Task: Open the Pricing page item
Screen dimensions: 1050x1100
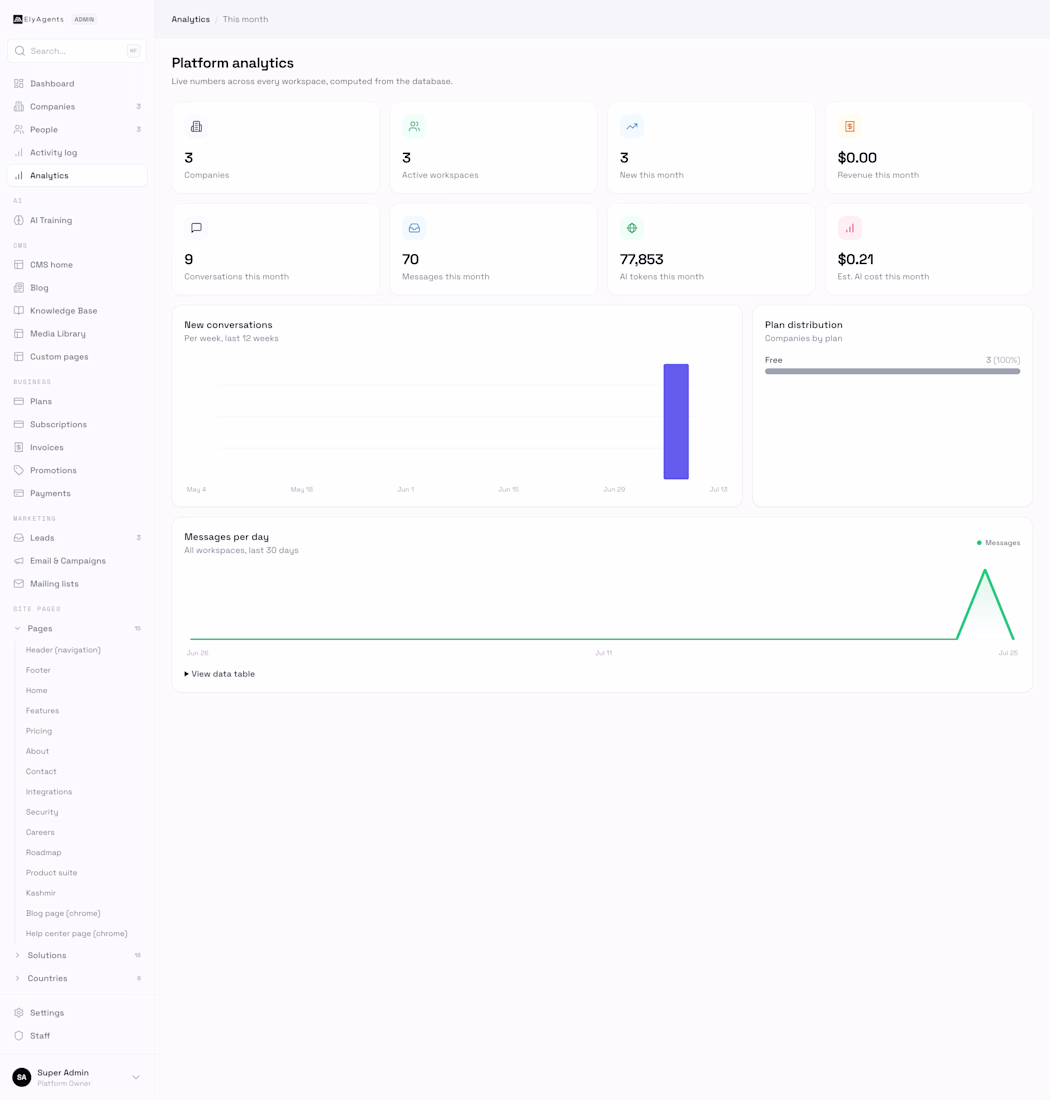Action: coord(39,731)
